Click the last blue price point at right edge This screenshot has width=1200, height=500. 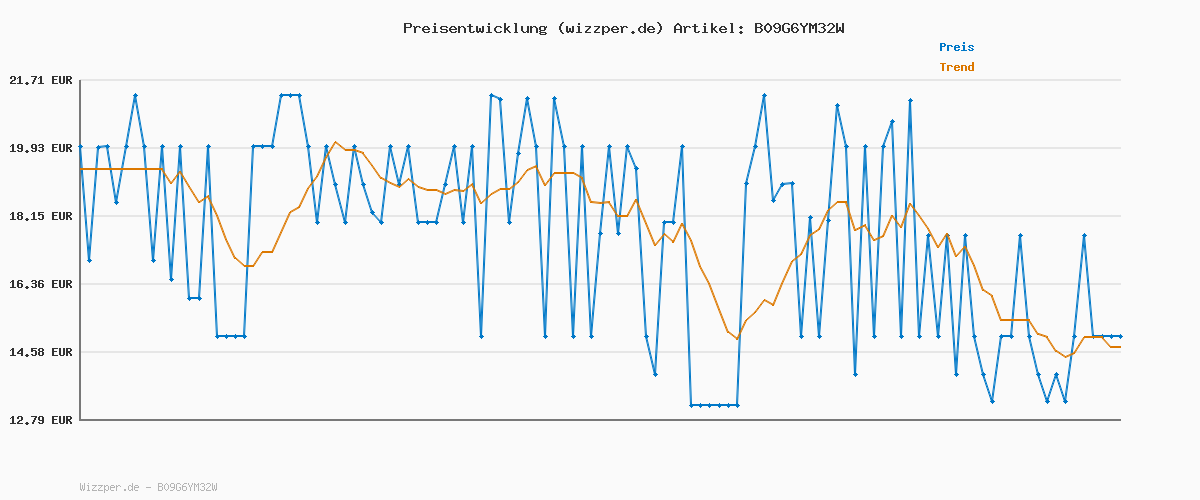click(1120, 336)
